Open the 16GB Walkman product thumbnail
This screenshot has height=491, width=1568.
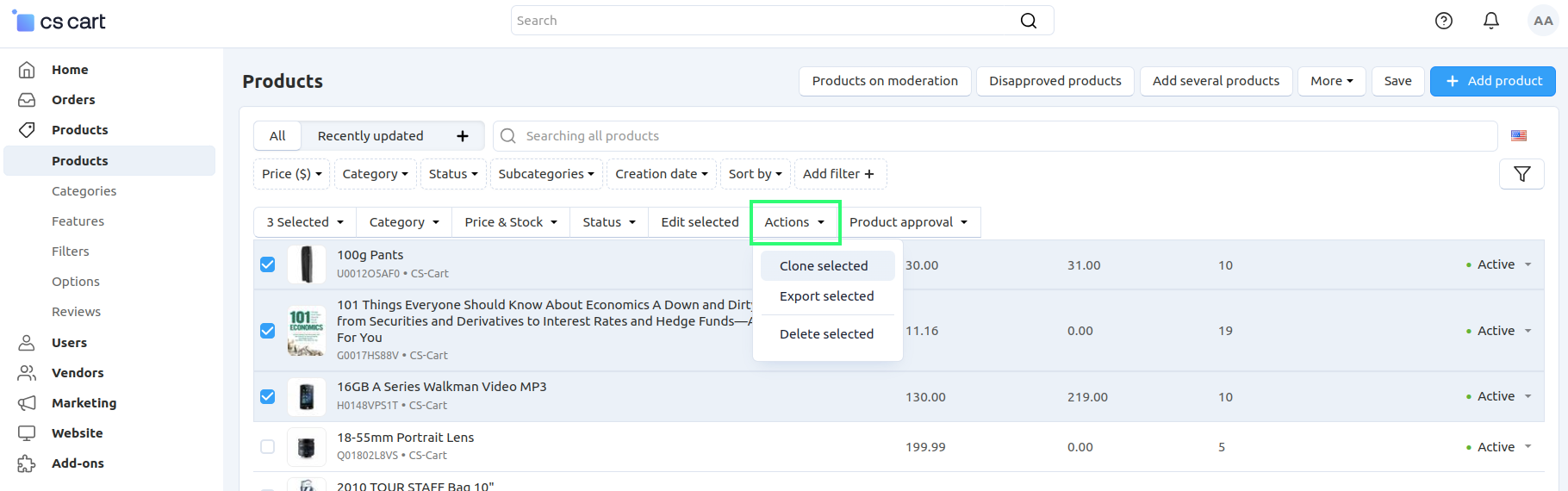pyautogui.click(x=306, y=397)
